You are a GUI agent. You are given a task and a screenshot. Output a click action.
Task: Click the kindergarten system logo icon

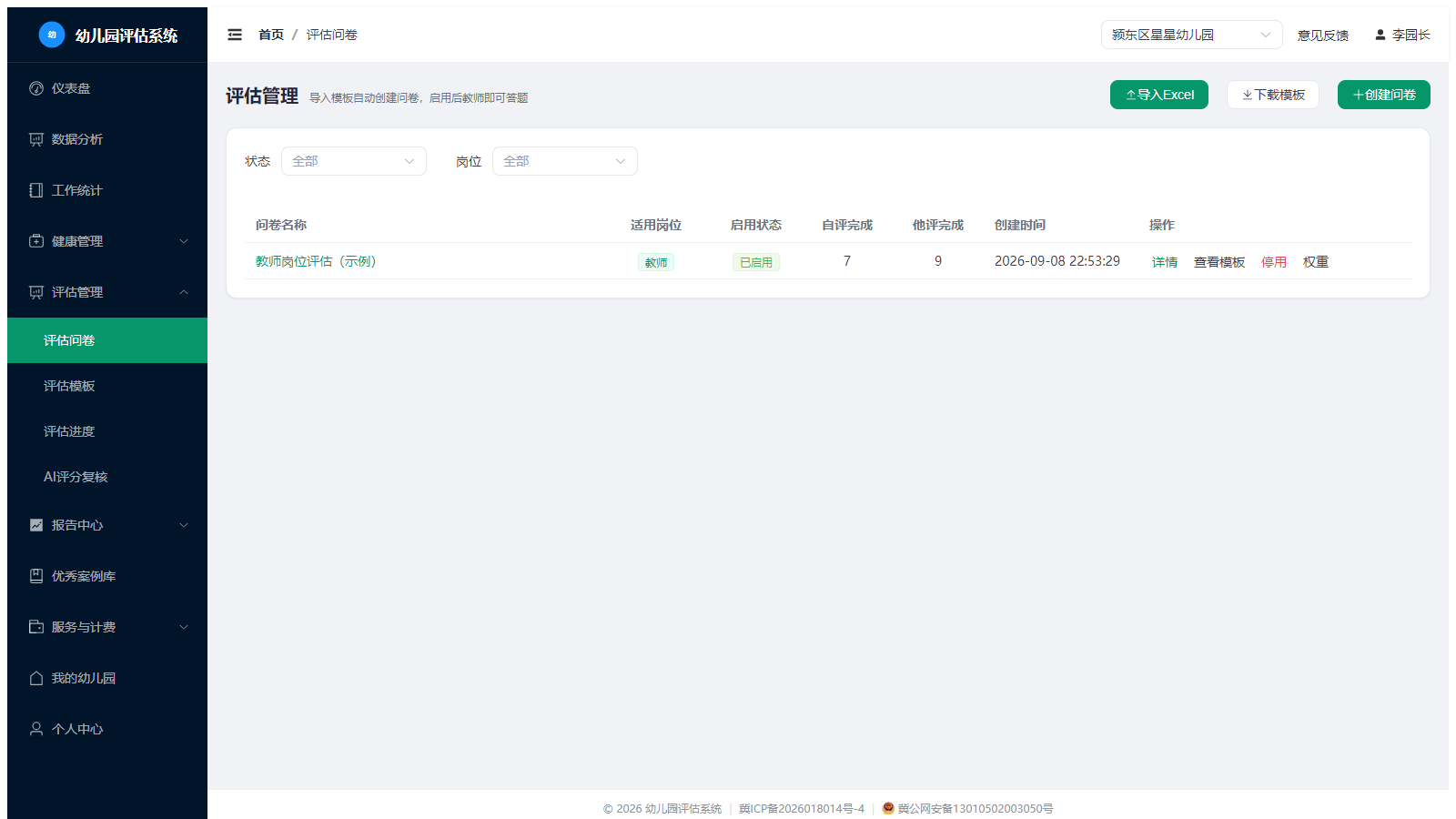pos(52,35)
